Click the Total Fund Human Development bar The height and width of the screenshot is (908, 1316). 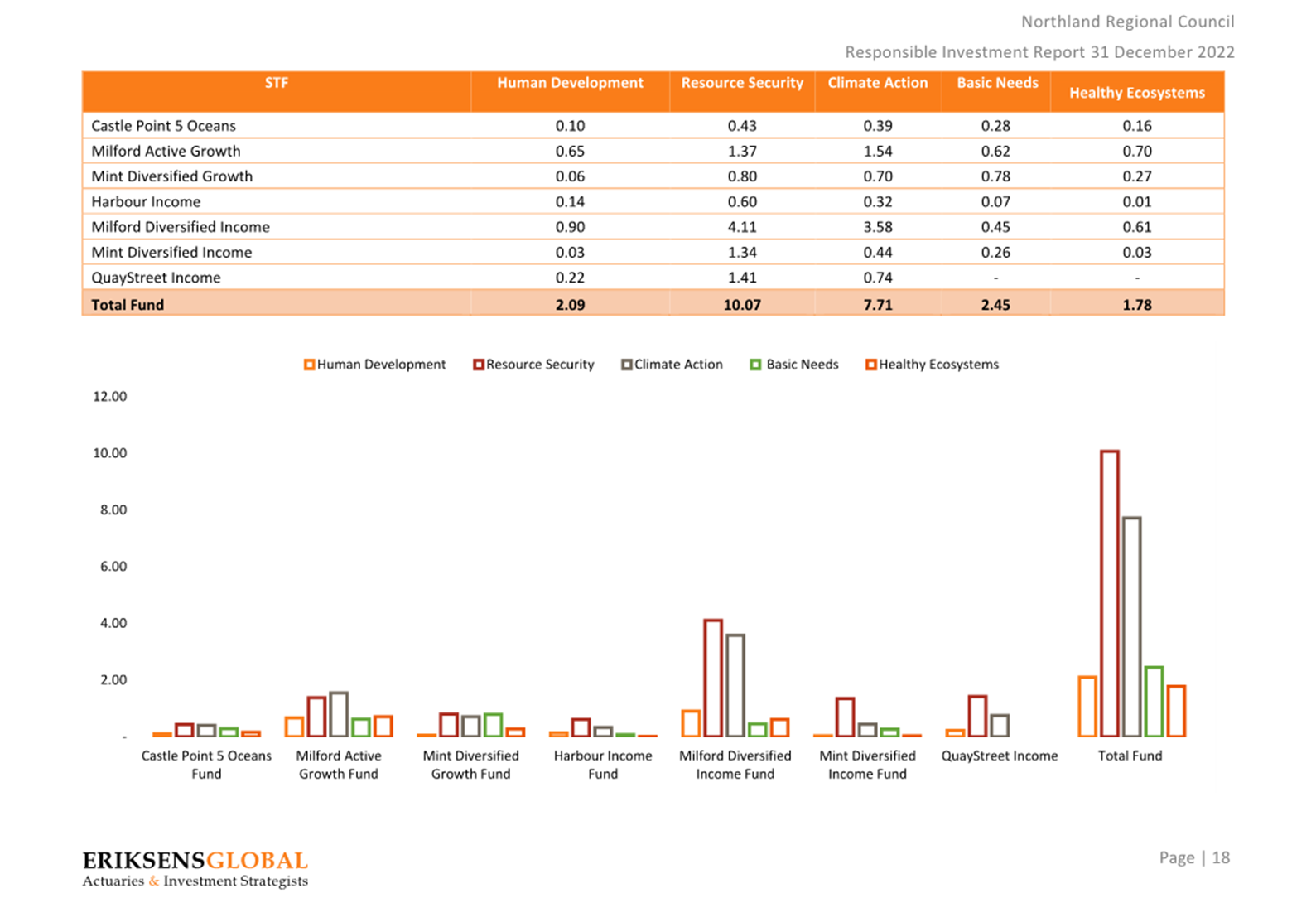1087,707
